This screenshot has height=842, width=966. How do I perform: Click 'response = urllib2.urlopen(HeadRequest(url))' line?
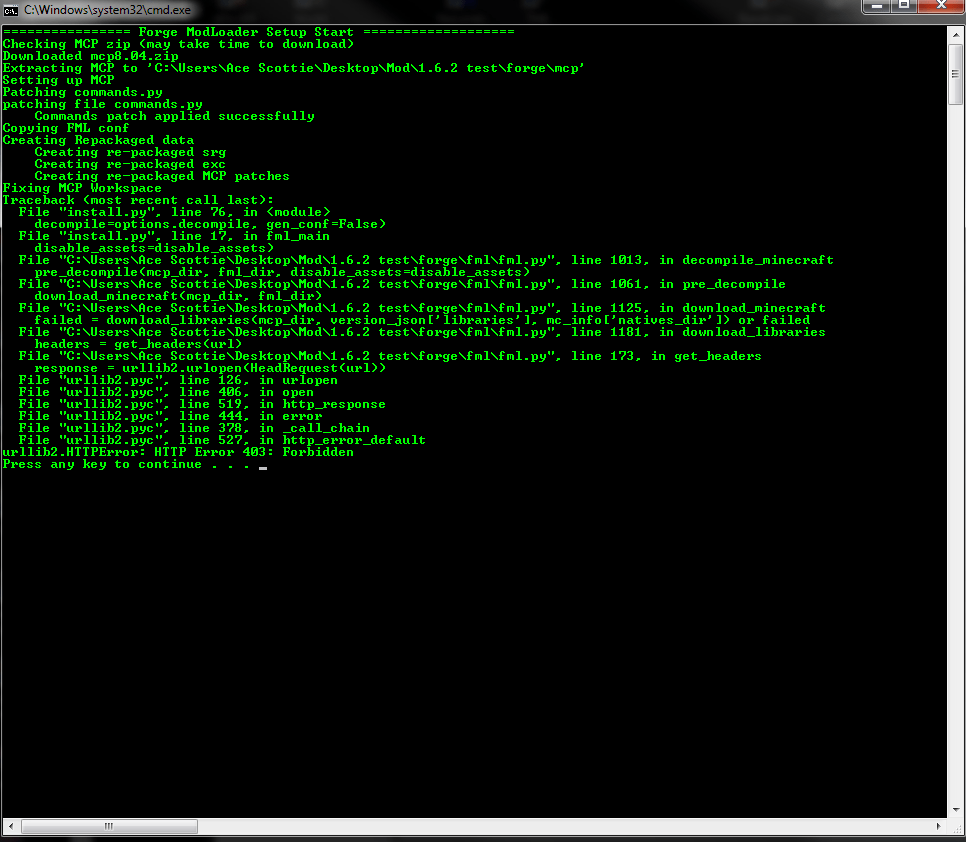pyautogui.click(x=210, y=368)
